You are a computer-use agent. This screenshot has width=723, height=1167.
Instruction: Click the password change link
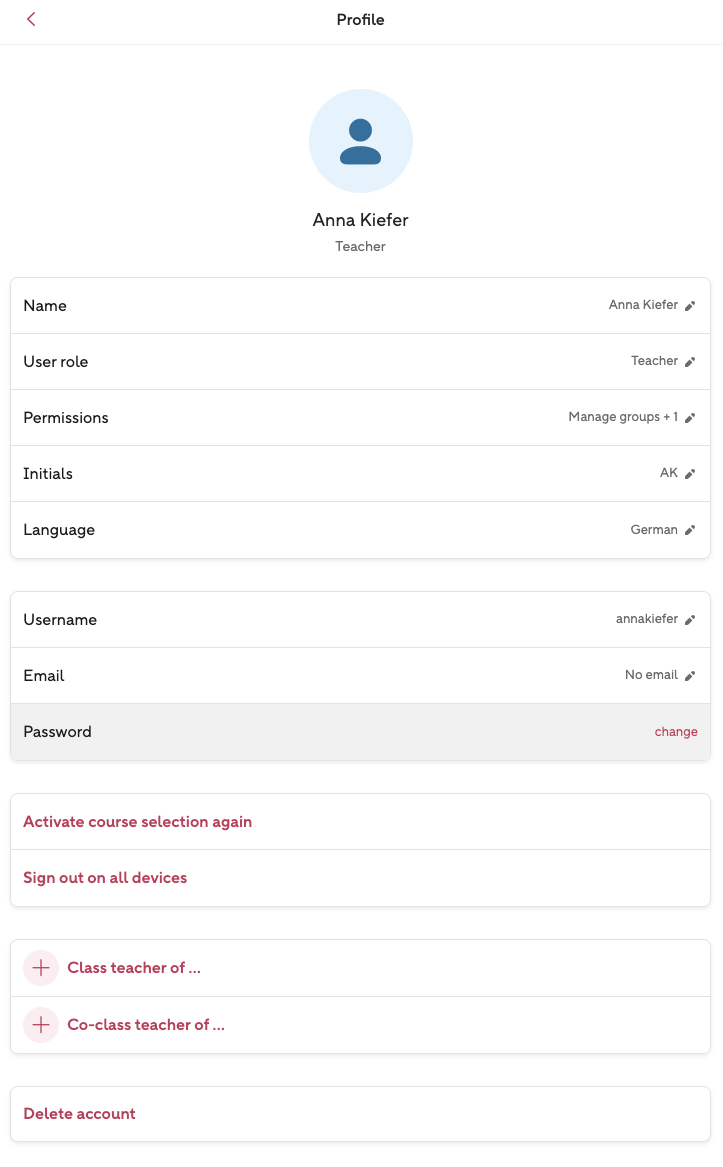(x=676, y=732)
